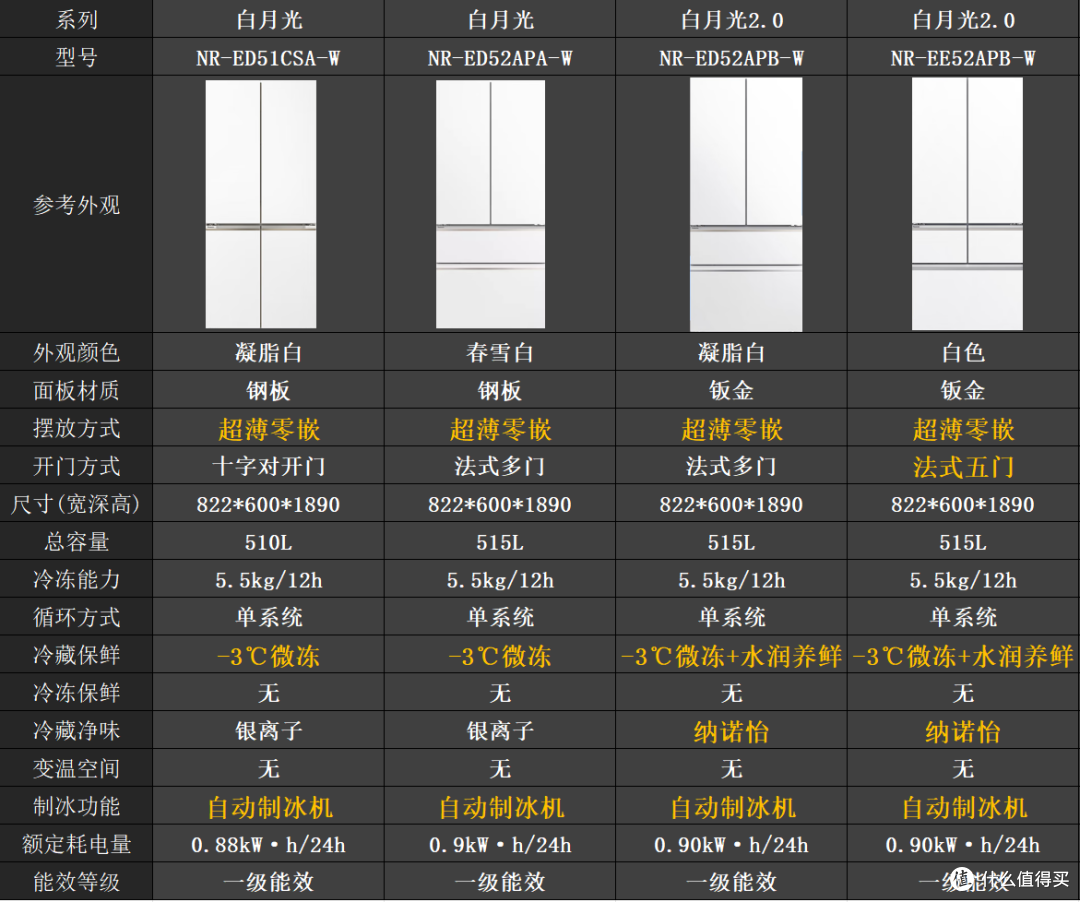This screenshot has height=902, width=1080.
Task: Select '无' in 变温空间 row under NR-ED52APA-W
Action: [x=499, y=769]
